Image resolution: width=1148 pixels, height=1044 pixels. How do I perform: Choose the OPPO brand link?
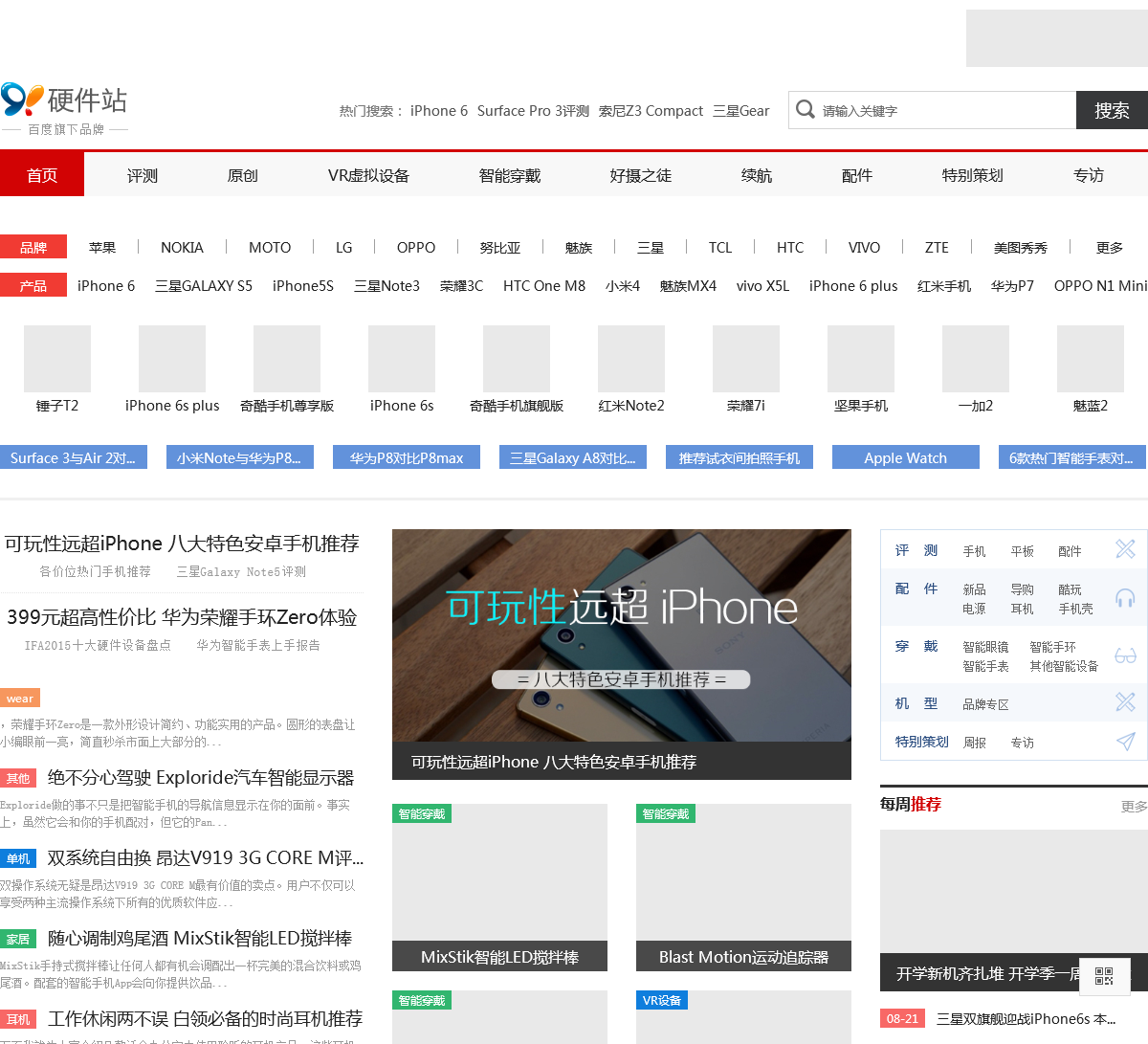tap(416, 247)
